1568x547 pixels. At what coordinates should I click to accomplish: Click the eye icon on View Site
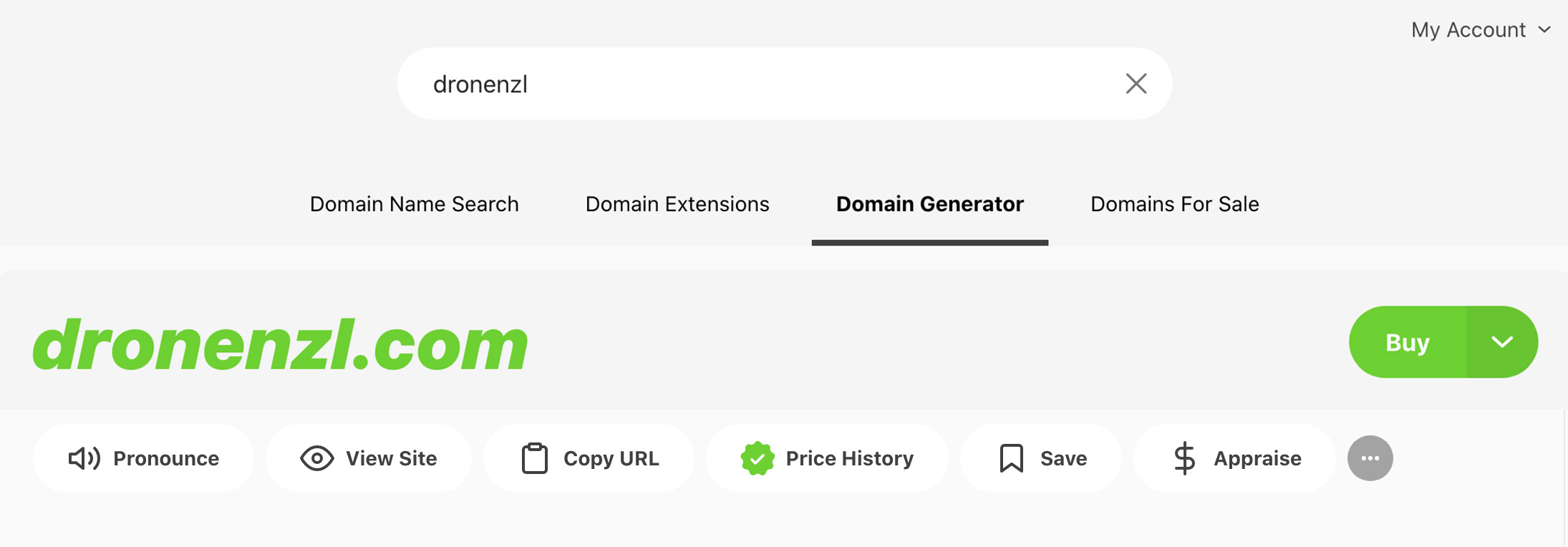(317, 458)
